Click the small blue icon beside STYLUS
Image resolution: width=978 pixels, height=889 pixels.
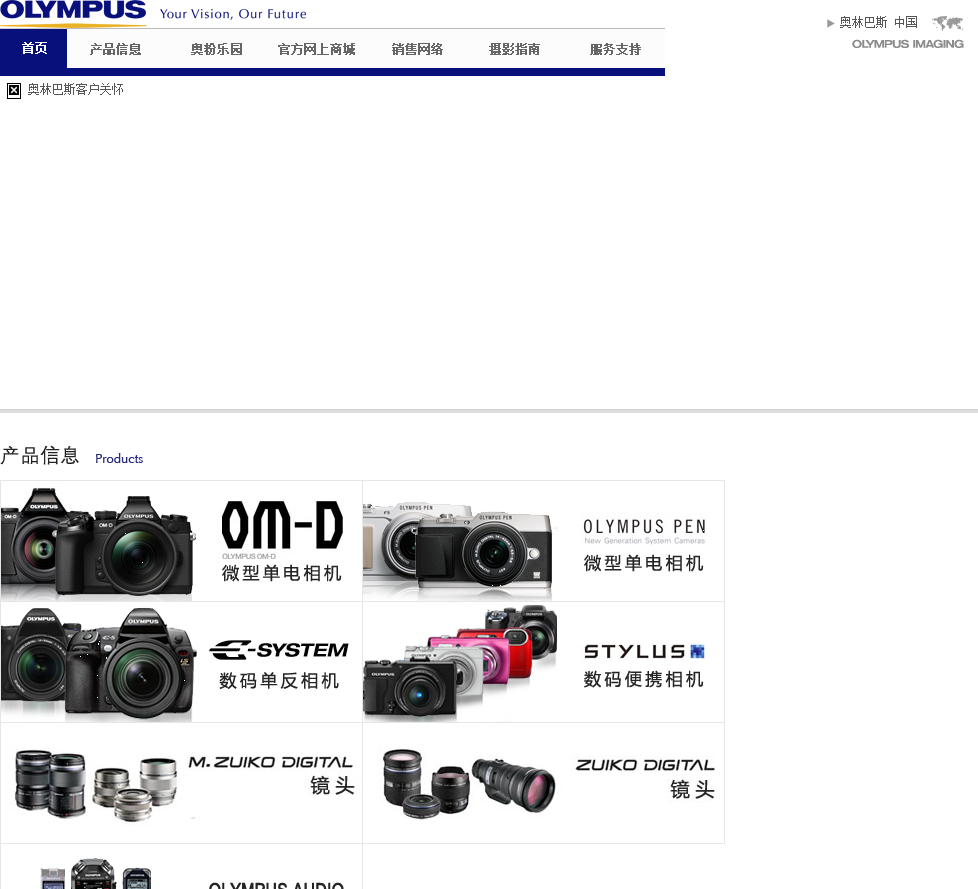(x=697, y=652)
